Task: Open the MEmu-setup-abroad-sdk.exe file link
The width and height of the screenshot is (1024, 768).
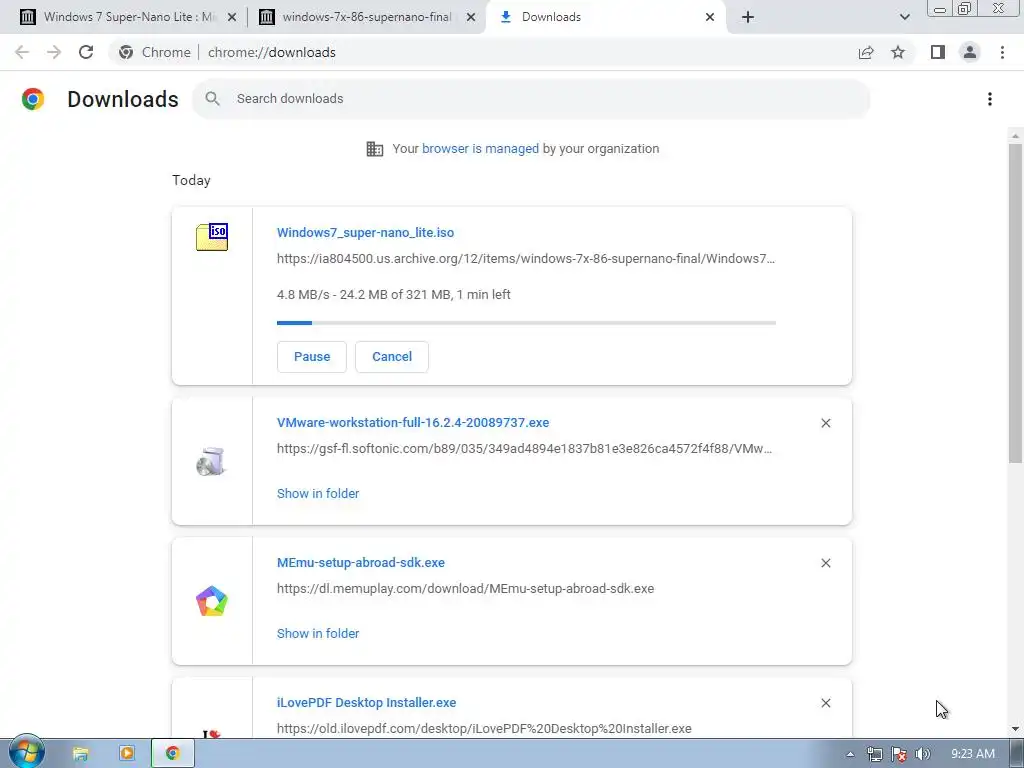Action: (360, 562)
